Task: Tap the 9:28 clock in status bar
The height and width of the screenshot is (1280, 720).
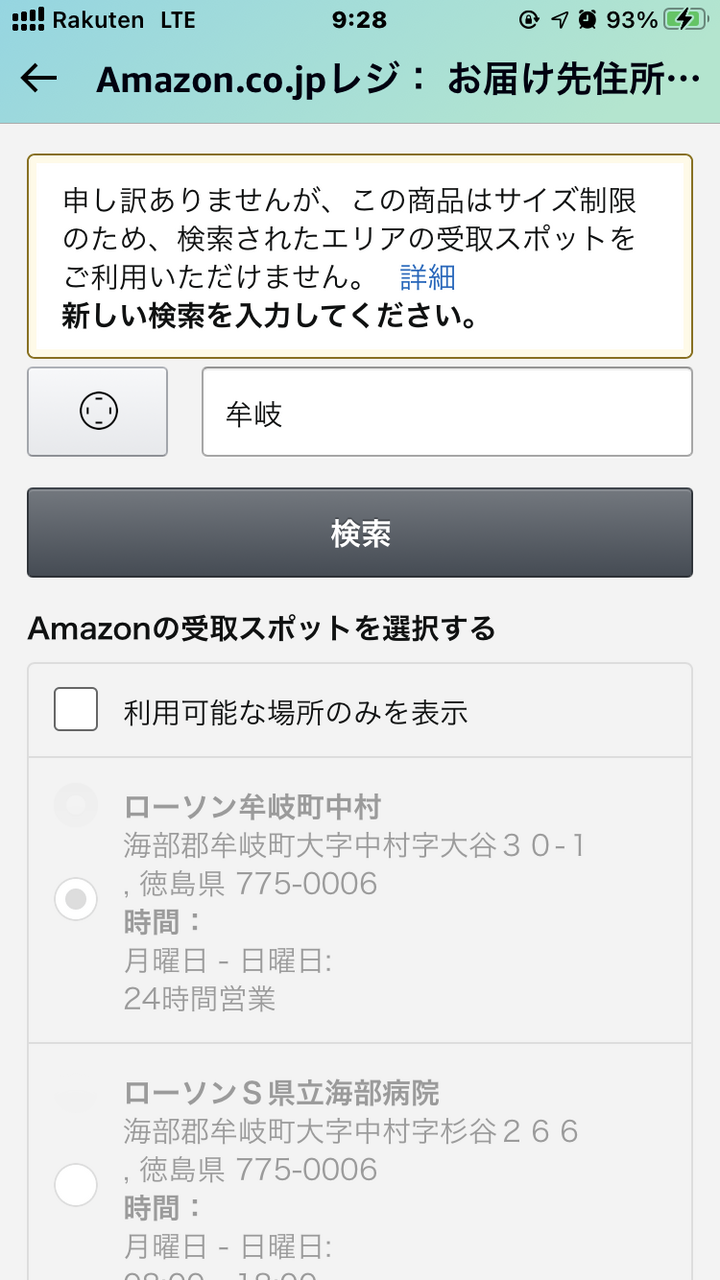Action: coord(359,19)
